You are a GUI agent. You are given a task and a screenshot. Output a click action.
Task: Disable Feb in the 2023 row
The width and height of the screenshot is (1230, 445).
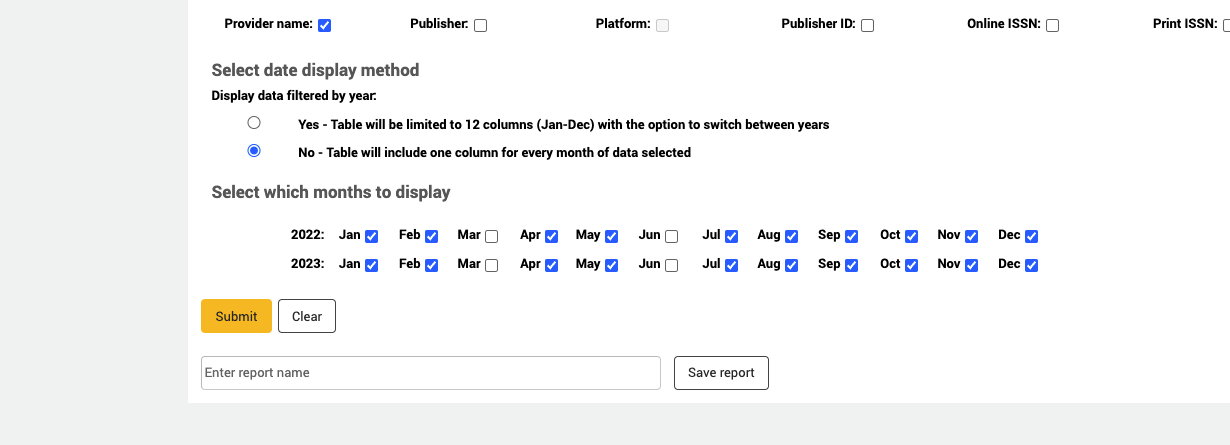tap(431, 266)
